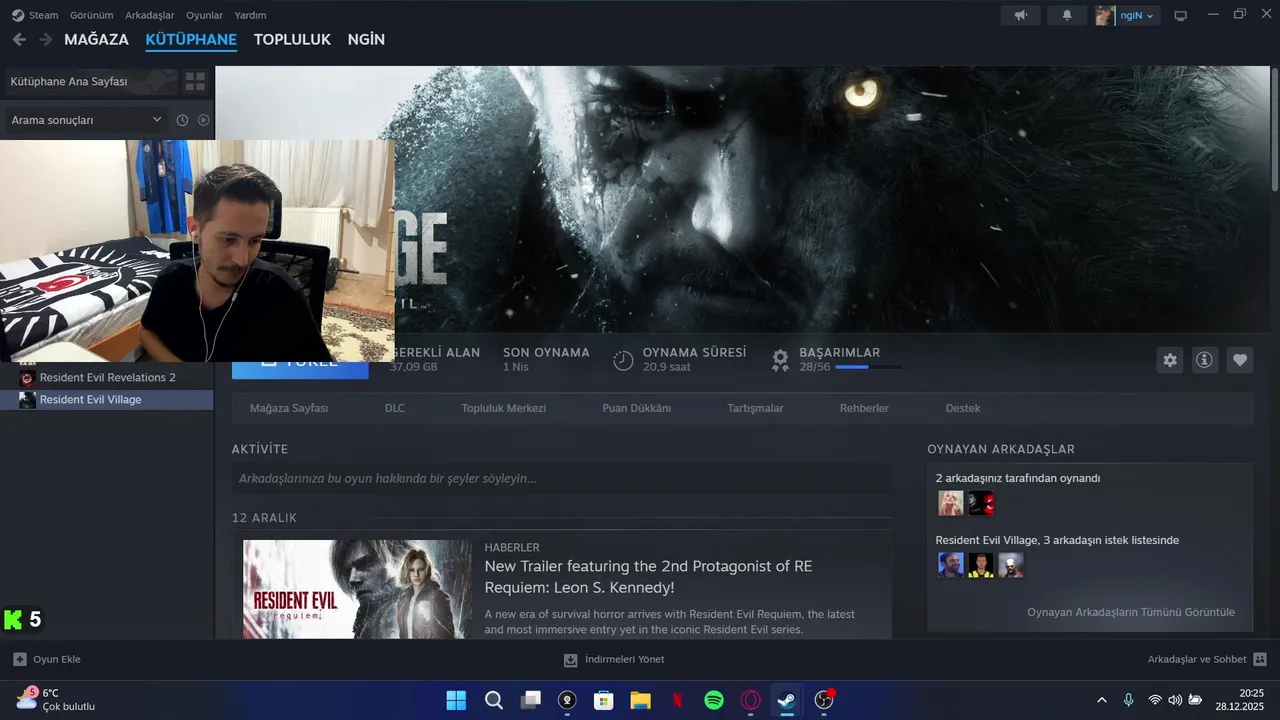
Task: Open New Trailer Leon S. Kennedy headline
Action: tap(648, 577)
